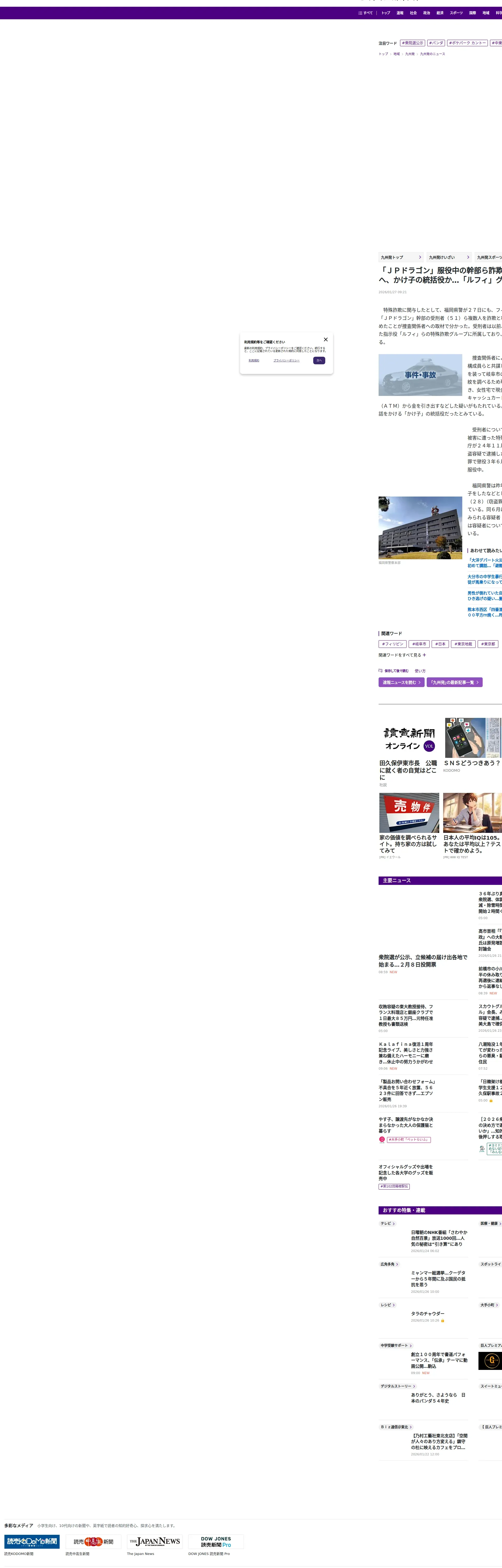
Task: Click the DOW JONES 読売新聞 Pro logo
Action: (x=216, y=1541)
